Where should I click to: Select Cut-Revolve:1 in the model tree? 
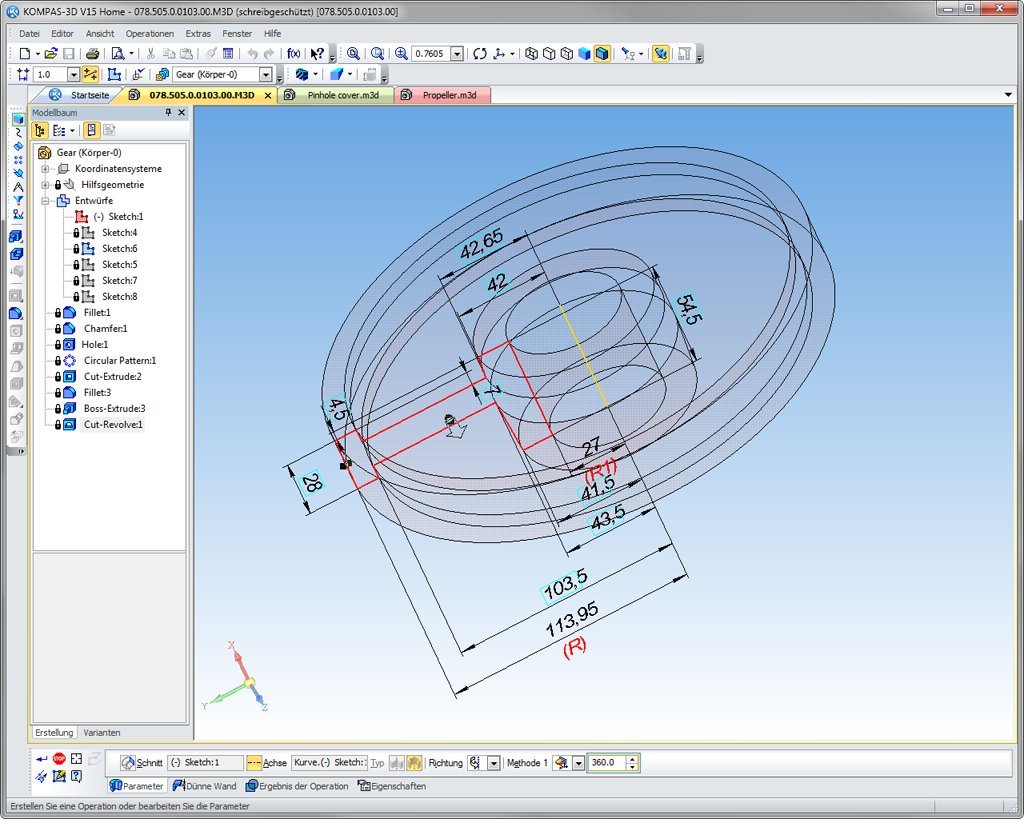[113, 425]
